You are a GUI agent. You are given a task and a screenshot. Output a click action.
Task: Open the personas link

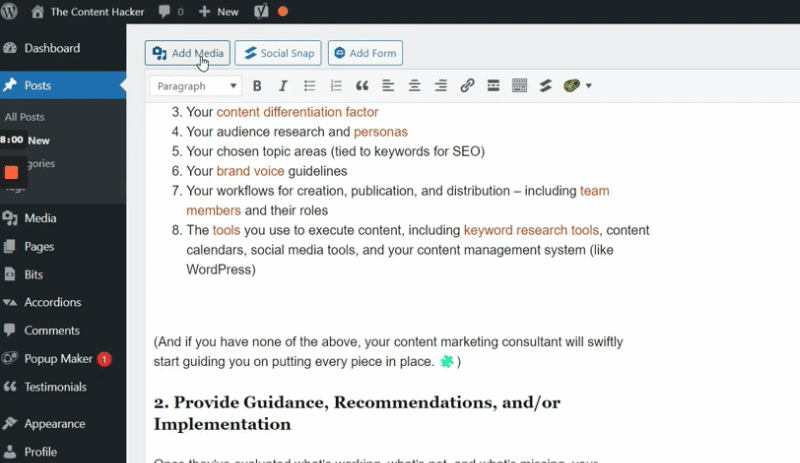pos(381,132)
